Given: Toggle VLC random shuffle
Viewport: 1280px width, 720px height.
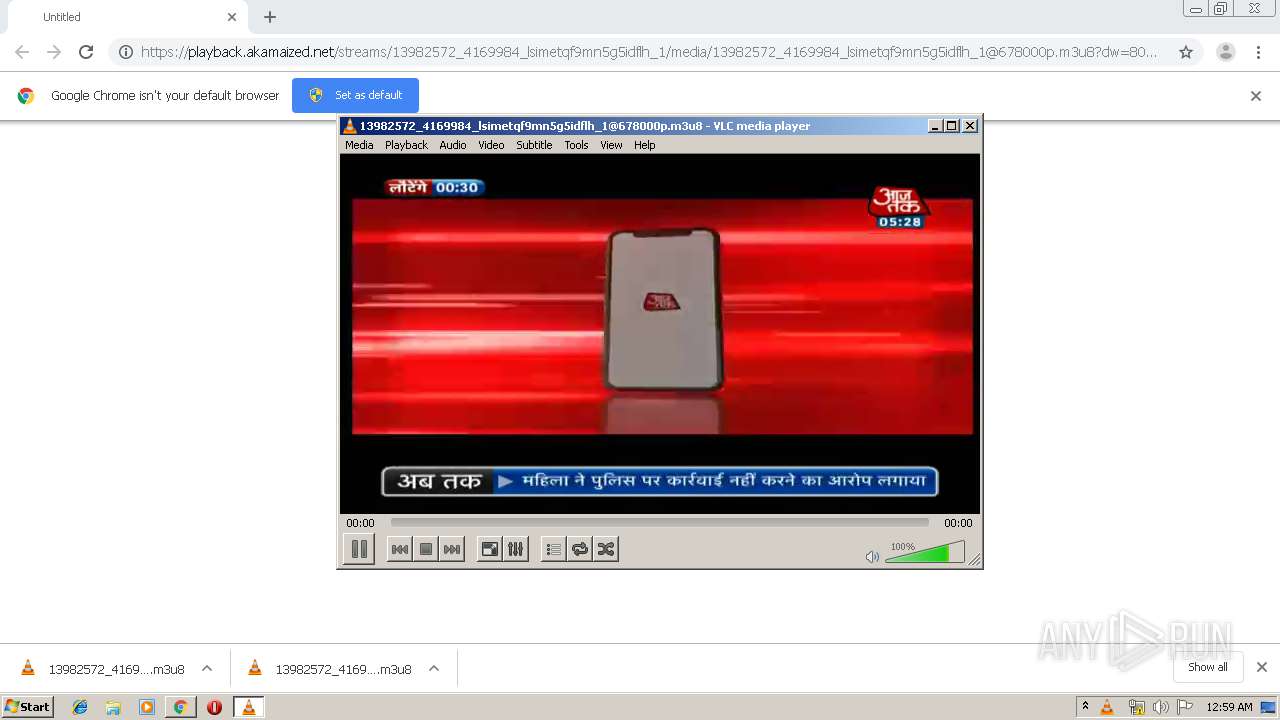Looking at the screenshot, I should point(606,549).
